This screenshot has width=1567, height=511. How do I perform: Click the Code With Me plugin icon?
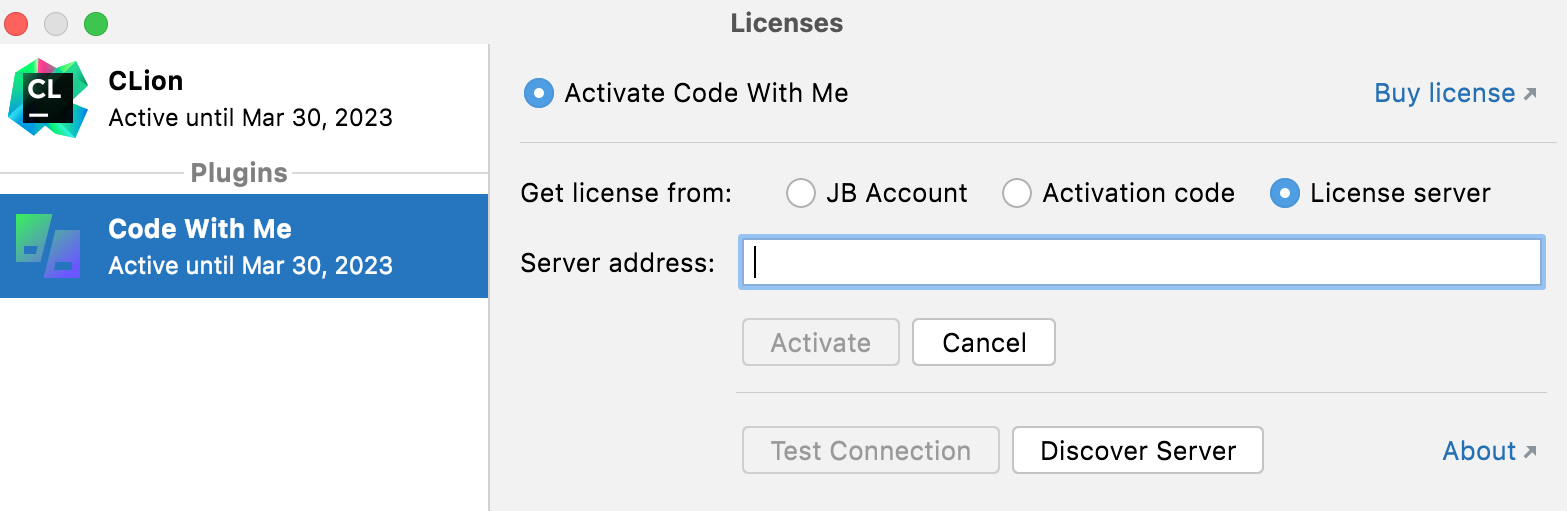click(48, 246)
